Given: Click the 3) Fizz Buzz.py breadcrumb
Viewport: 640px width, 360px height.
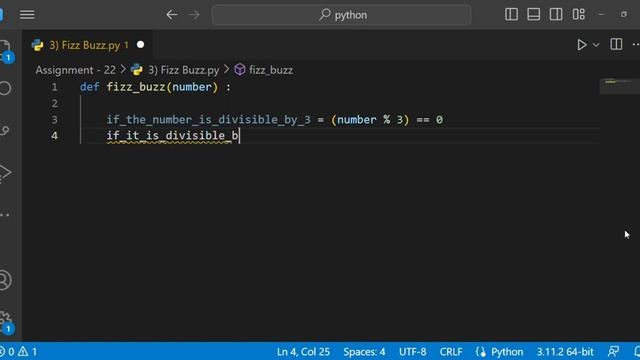Looking at the screenshot, I should 183,70.
